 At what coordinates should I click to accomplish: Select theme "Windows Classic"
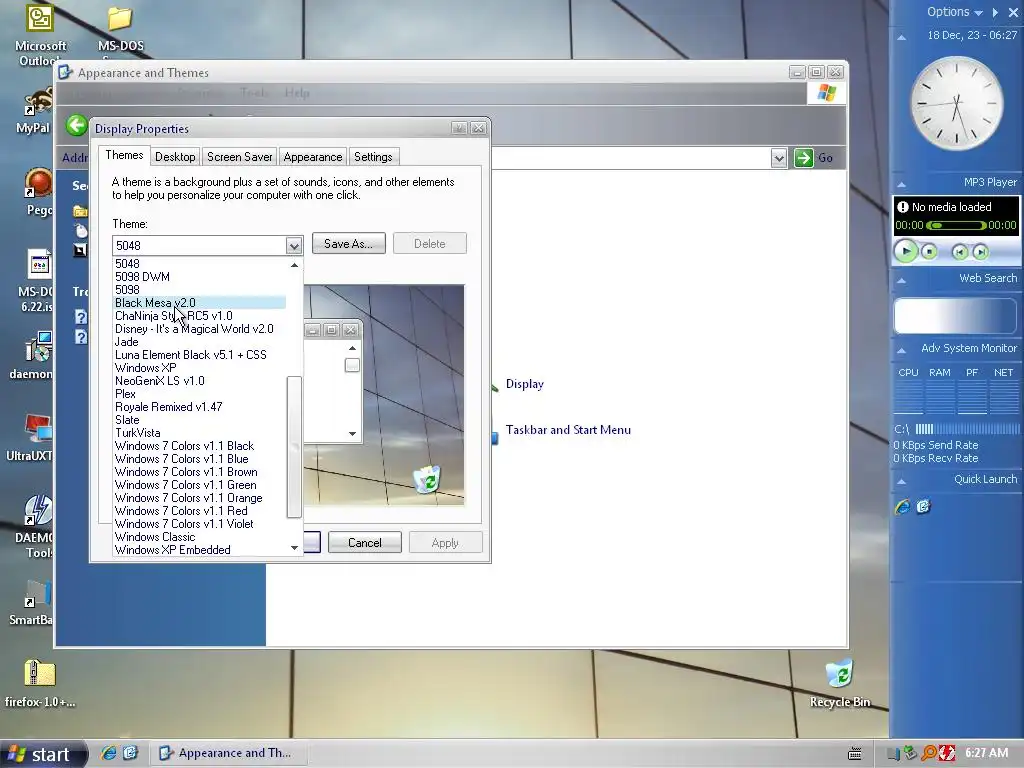coord(199,537)
